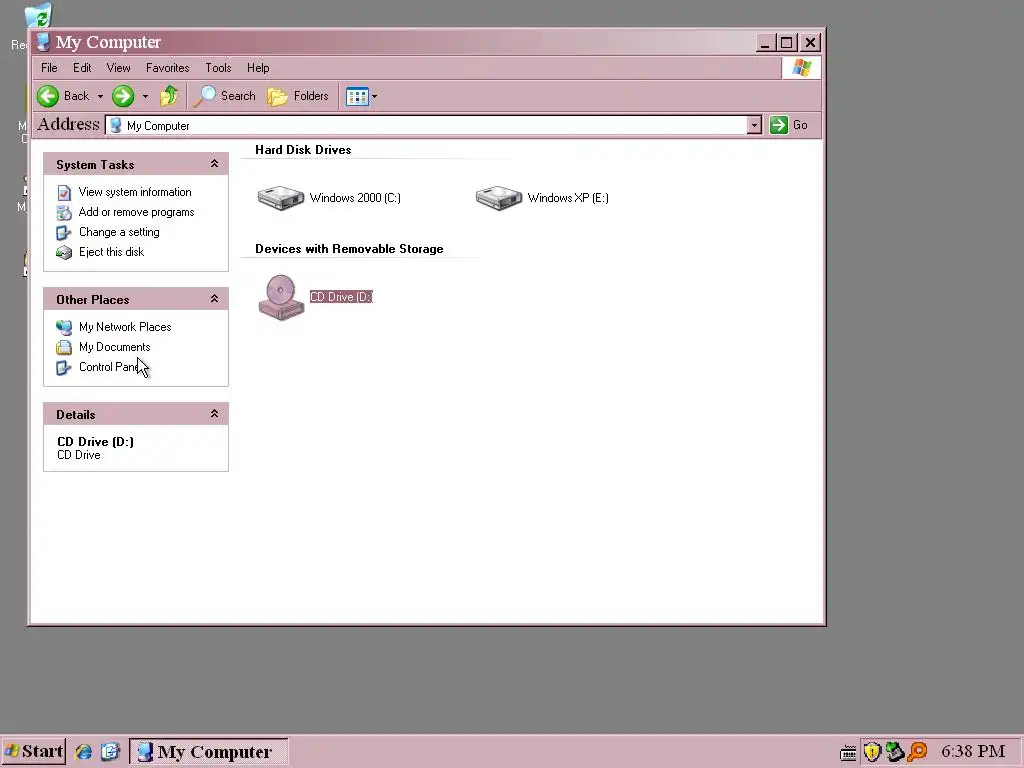Click the Hard Disk Drives group heading
Screen dimensions: 1024x768
coord(303,150)
